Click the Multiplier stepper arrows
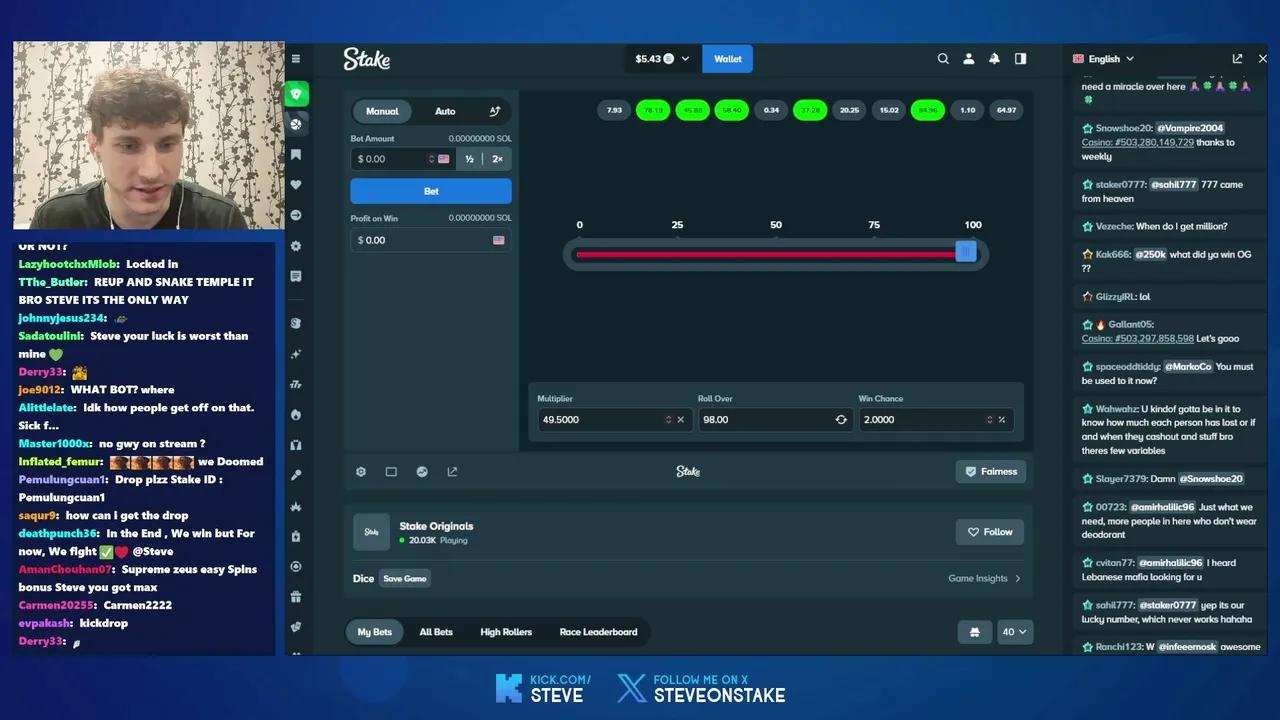Image resolution: width=1280 pixels, height=720 pixels. tap(668, 420)
